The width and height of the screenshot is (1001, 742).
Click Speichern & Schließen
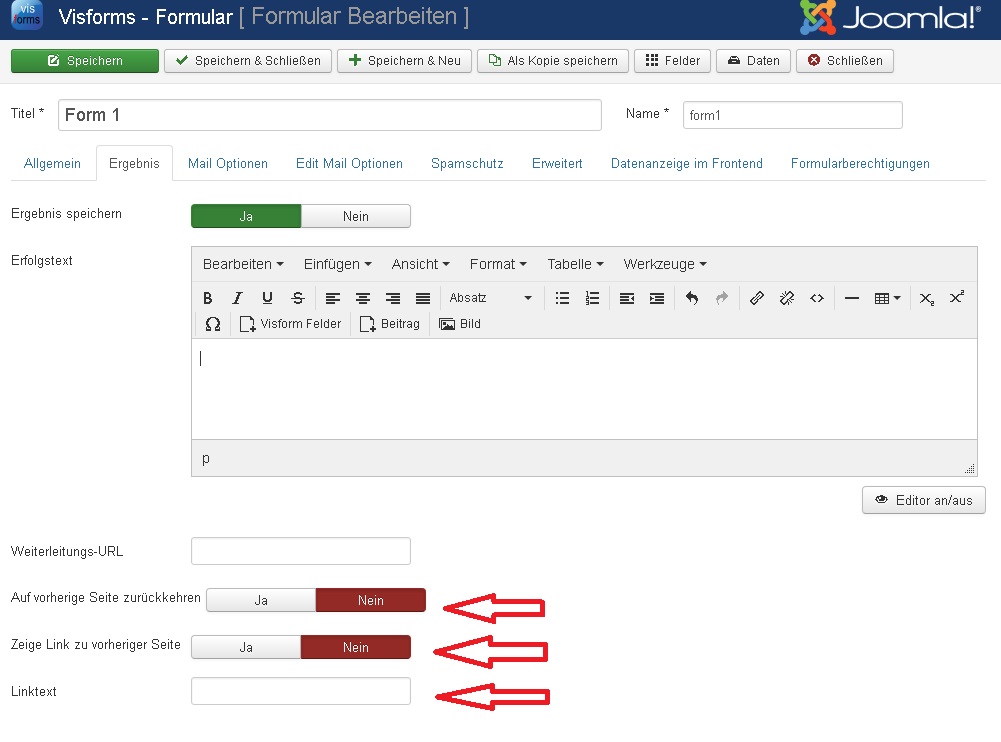coord(246,60)
